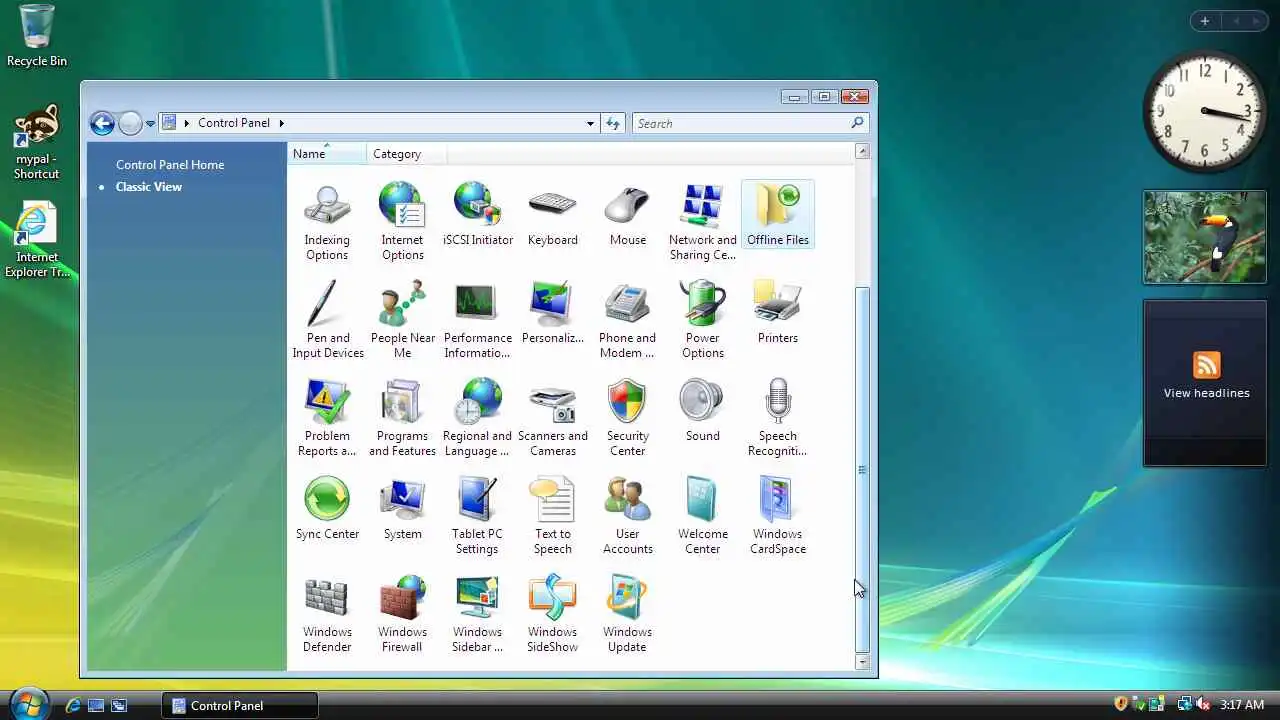The height and width of the screenshot is (720, 1280).
Task: Open Welcome Center icon
Action: coord(702,516)
